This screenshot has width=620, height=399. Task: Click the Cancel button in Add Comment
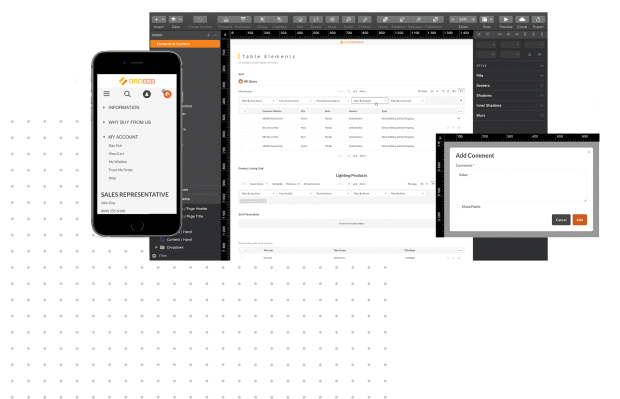pos(561,219)
